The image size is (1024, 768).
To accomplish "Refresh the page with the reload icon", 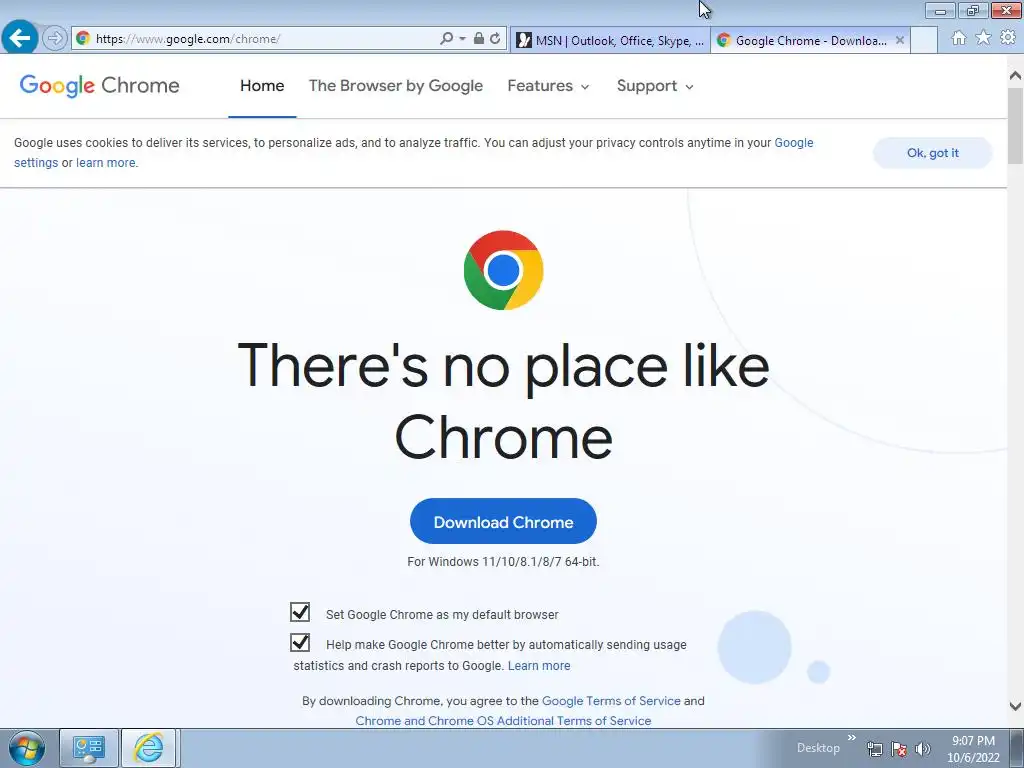I will coord(495,39).
